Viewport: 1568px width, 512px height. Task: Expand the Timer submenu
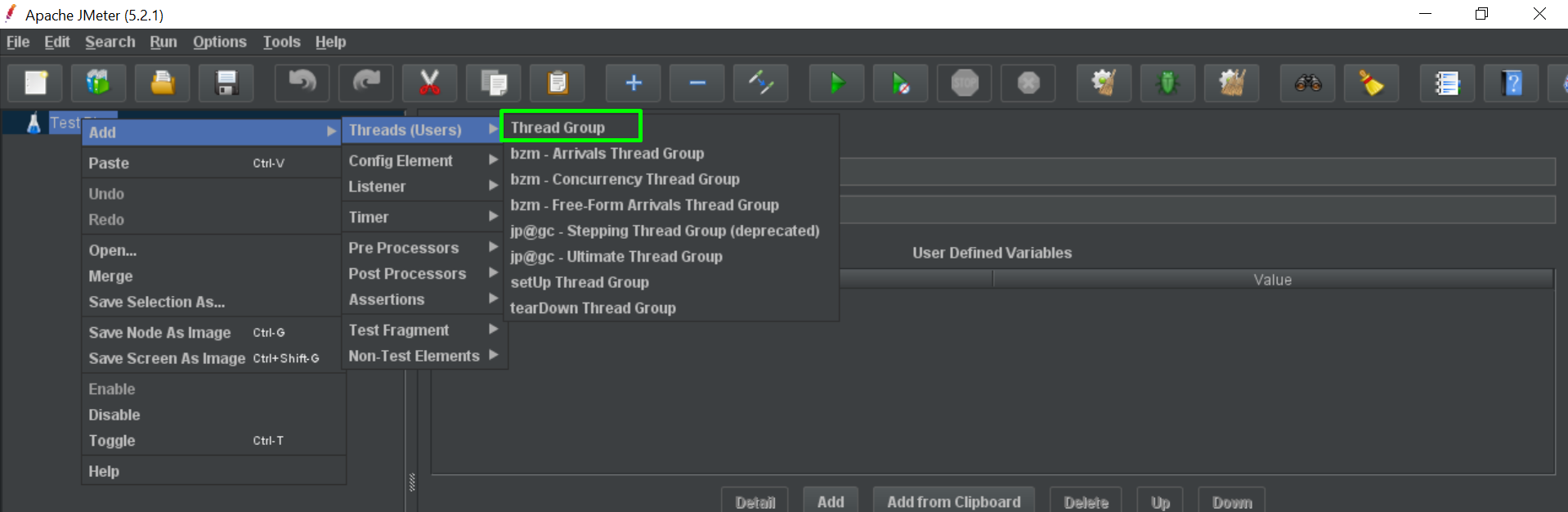pyautogui.click(x=423, y=217)
